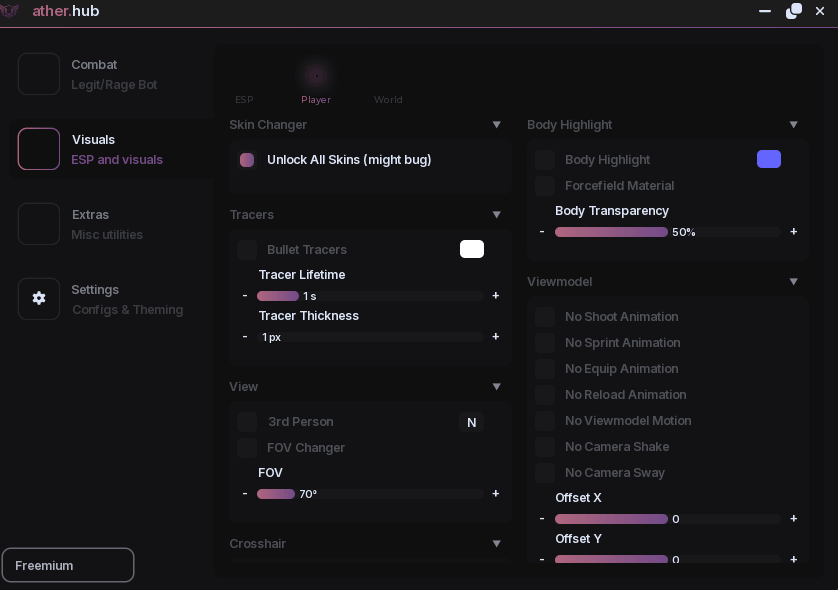
Task: Increase Body Transparency with the plus button
Action: pyautogui.click(x=794, y=231)
